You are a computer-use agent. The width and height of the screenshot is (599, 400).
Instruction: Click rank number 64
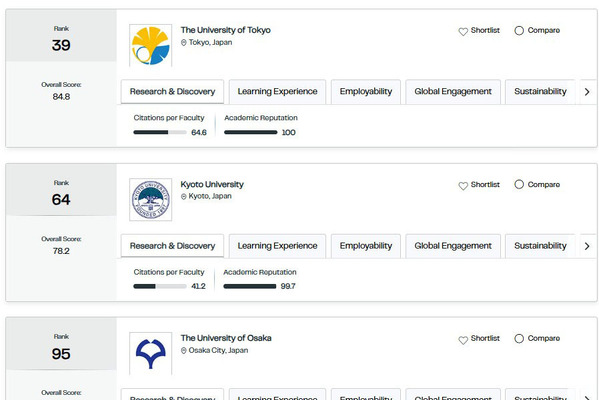[x=61, y=200]
